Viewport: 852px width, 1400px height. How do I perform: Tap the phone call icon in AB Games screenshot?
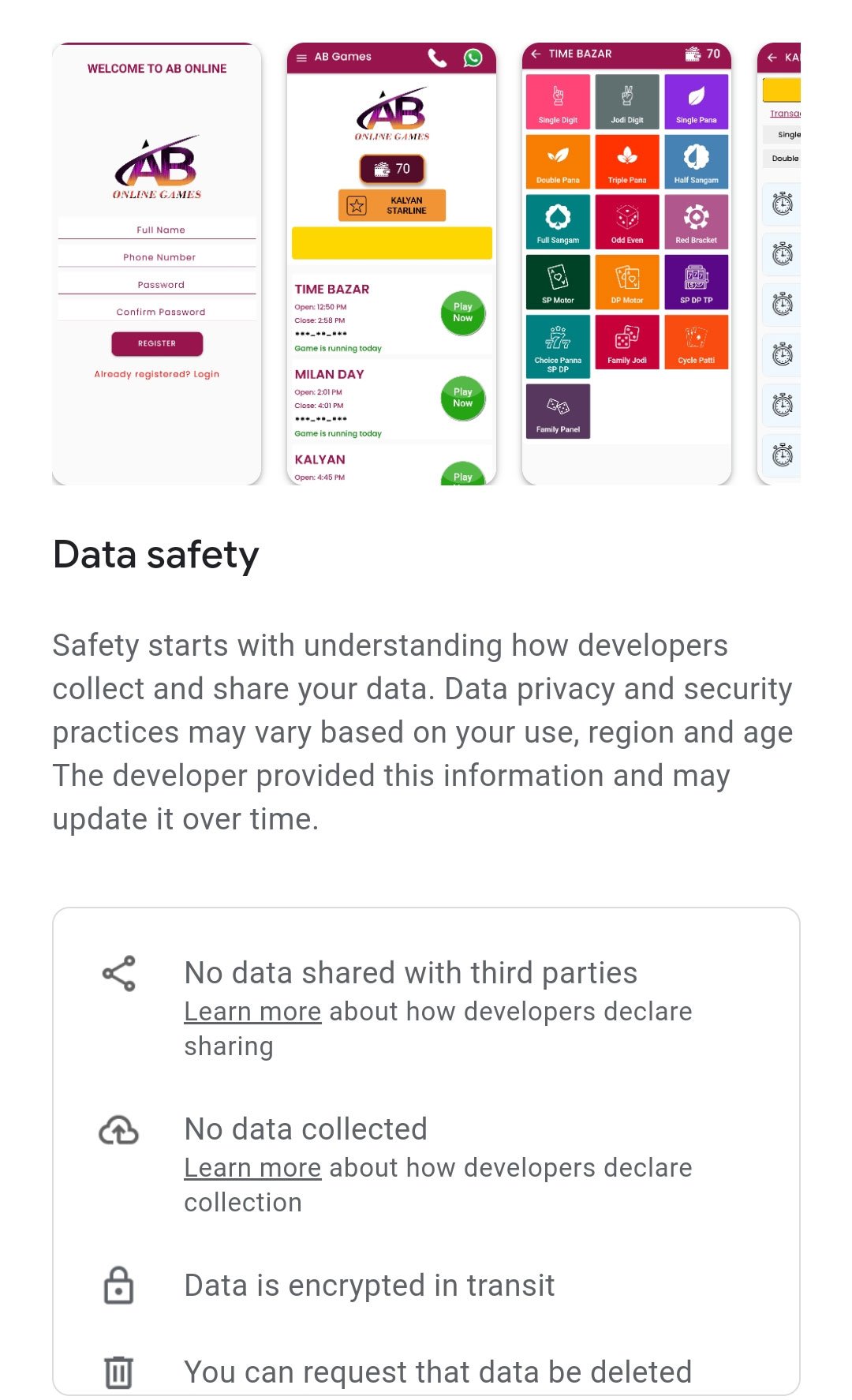pos(437,58)
